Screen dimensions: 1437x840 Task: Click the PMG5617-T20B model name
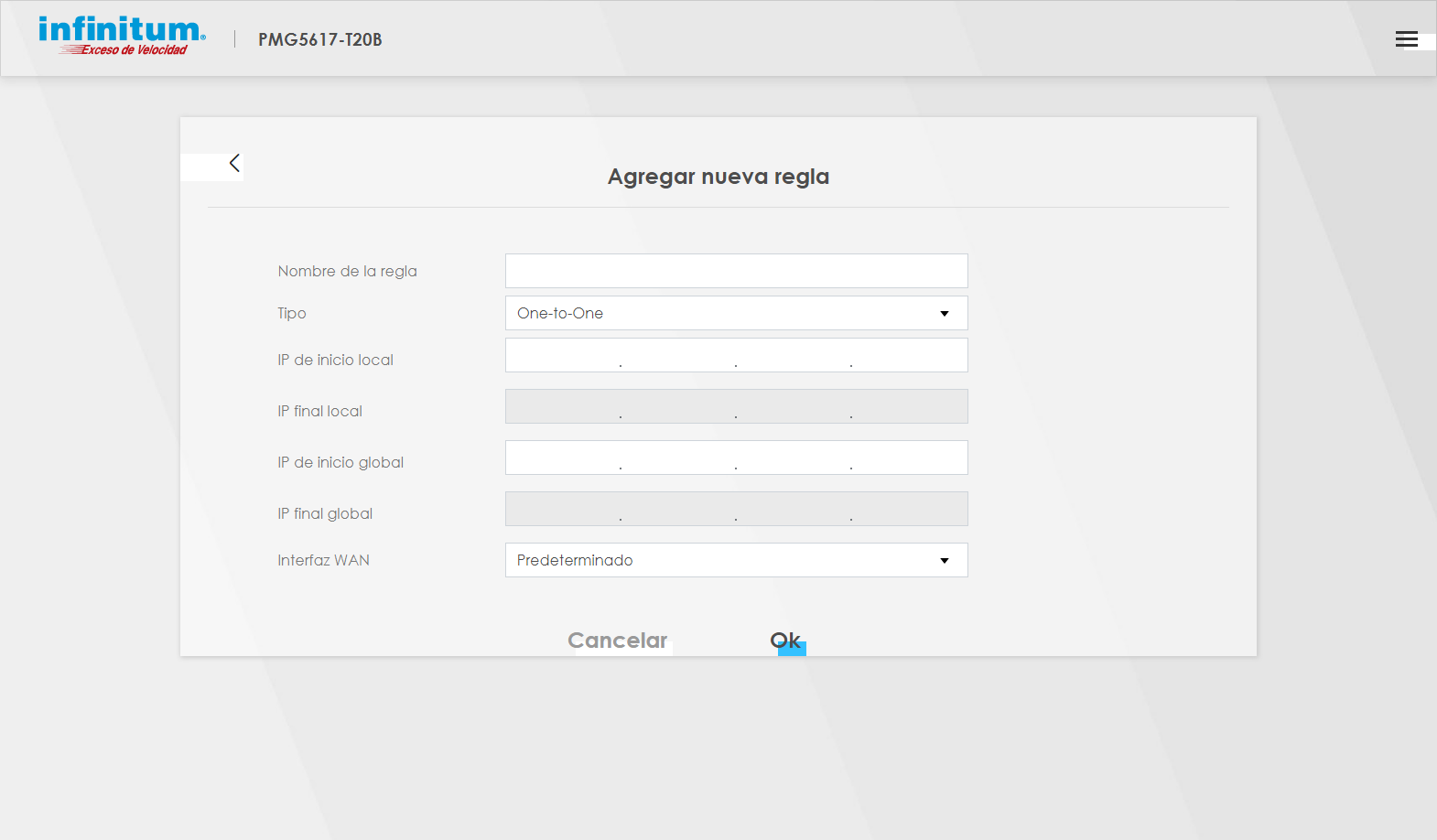coord(319,39)
